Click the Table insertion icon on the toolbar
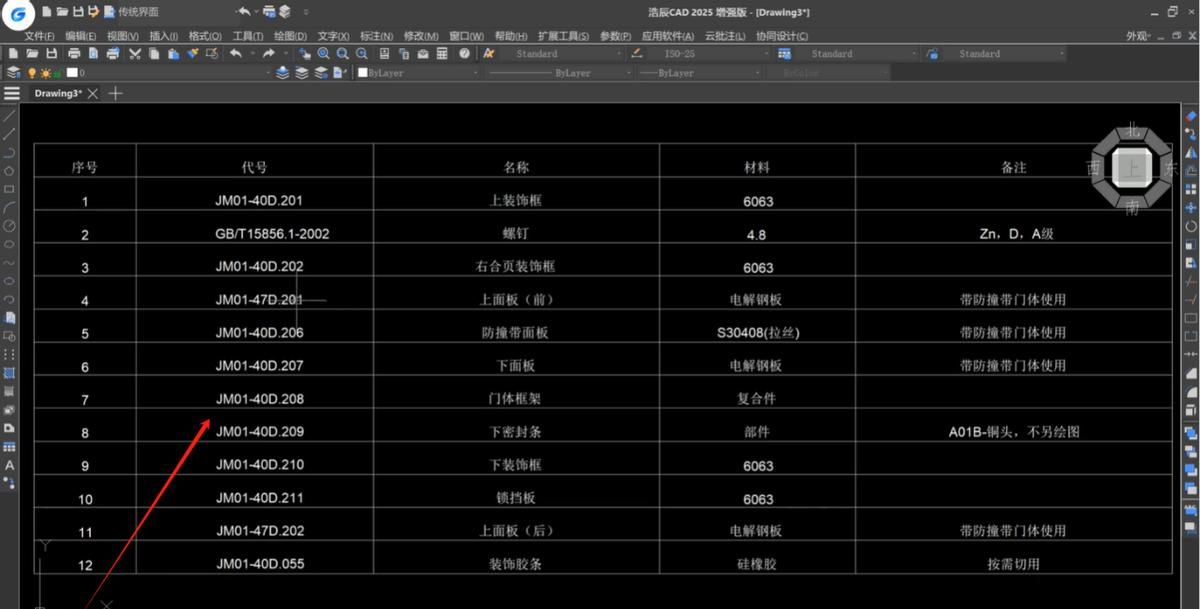The width and height of the screenshot is (1200, 609). point(443,53)
